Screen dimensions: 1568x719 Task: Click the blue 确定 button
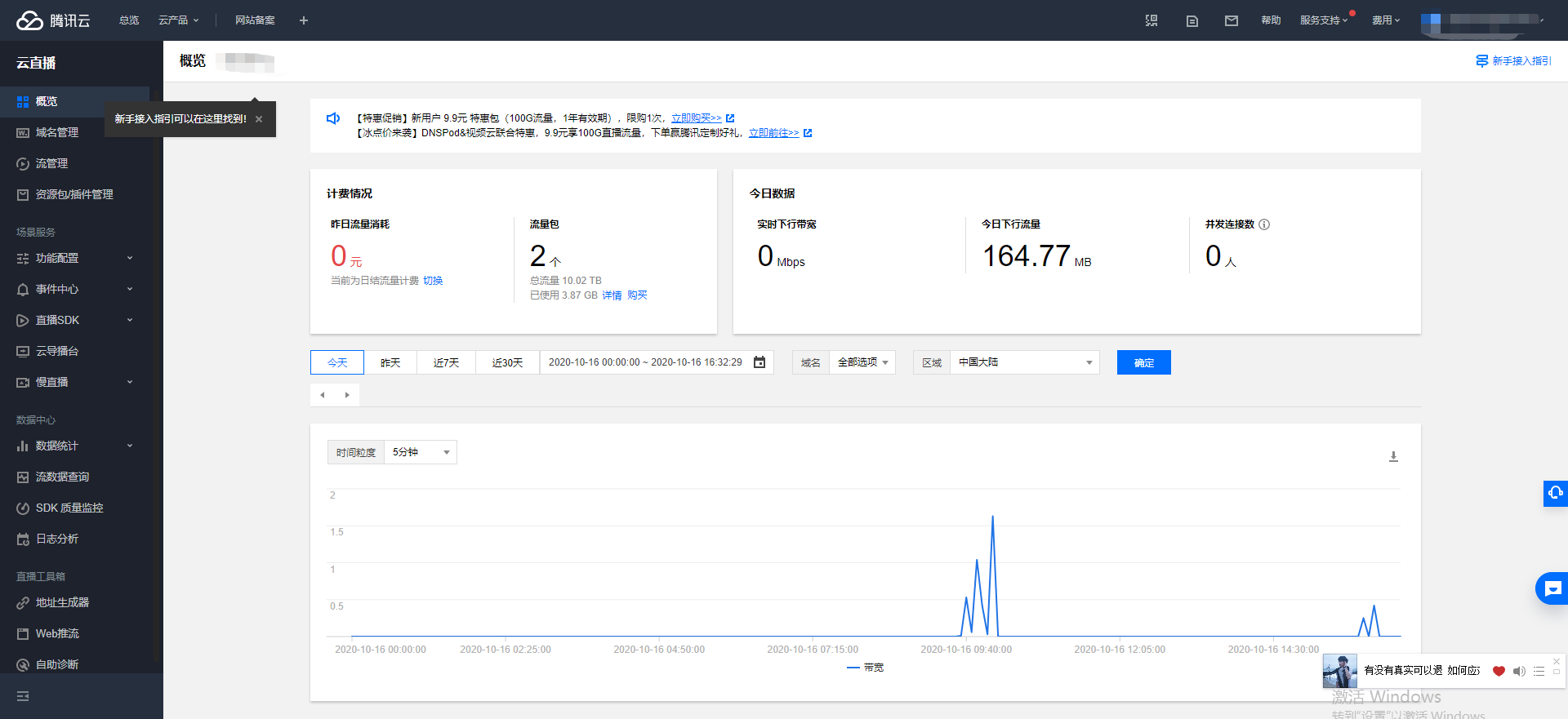pos(1144,362)
